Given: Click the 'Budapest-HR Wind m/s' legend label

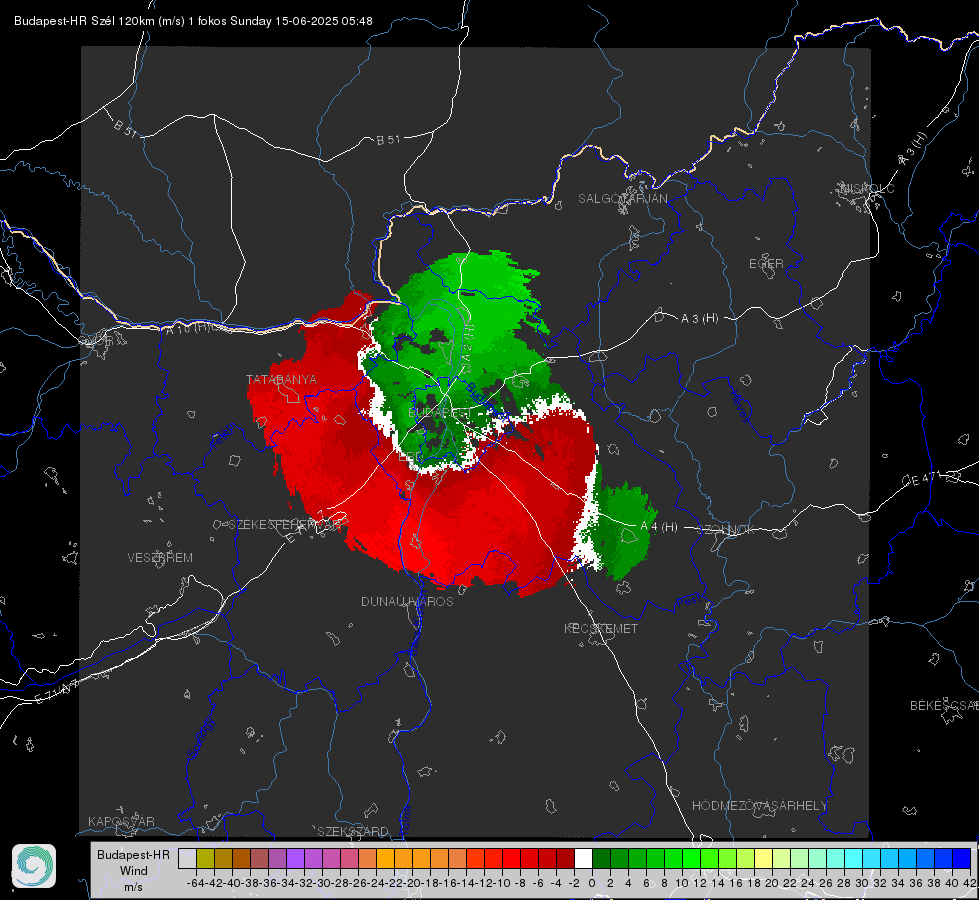Looking at the screenshot, I should point(133,870).
